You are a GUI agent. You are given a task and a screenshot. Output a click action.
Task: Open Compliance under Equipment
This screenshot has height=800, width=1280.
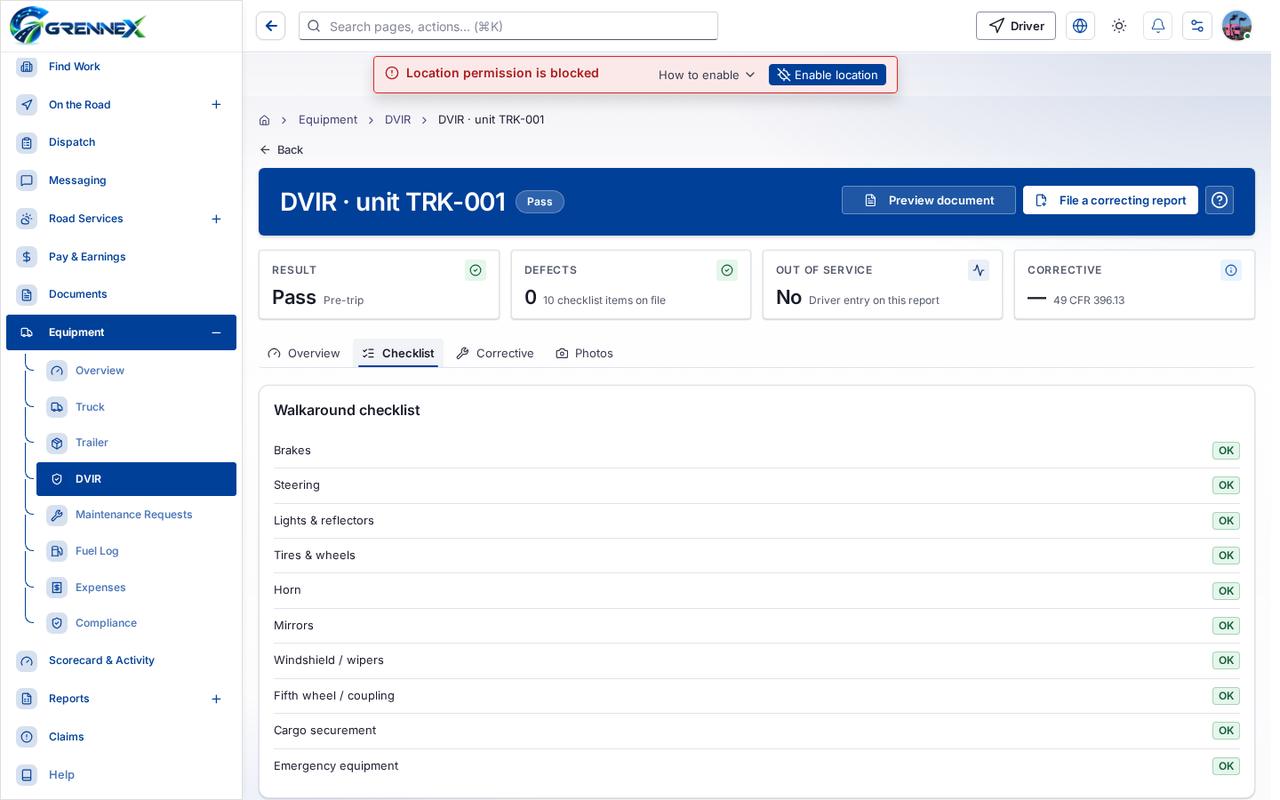(136, 623)
